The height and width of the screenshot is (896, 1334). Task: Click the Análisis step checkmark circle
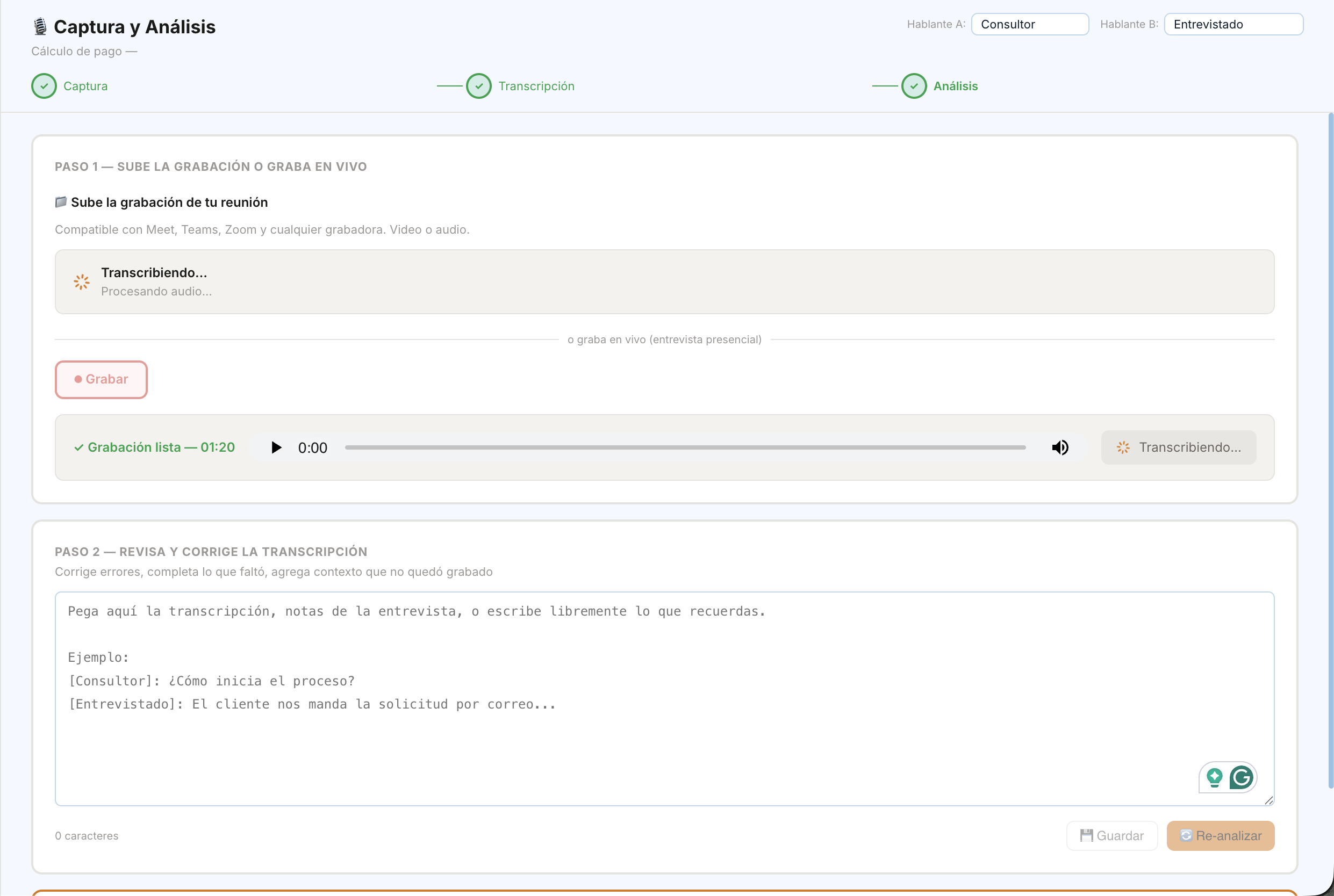click(914, 86)
